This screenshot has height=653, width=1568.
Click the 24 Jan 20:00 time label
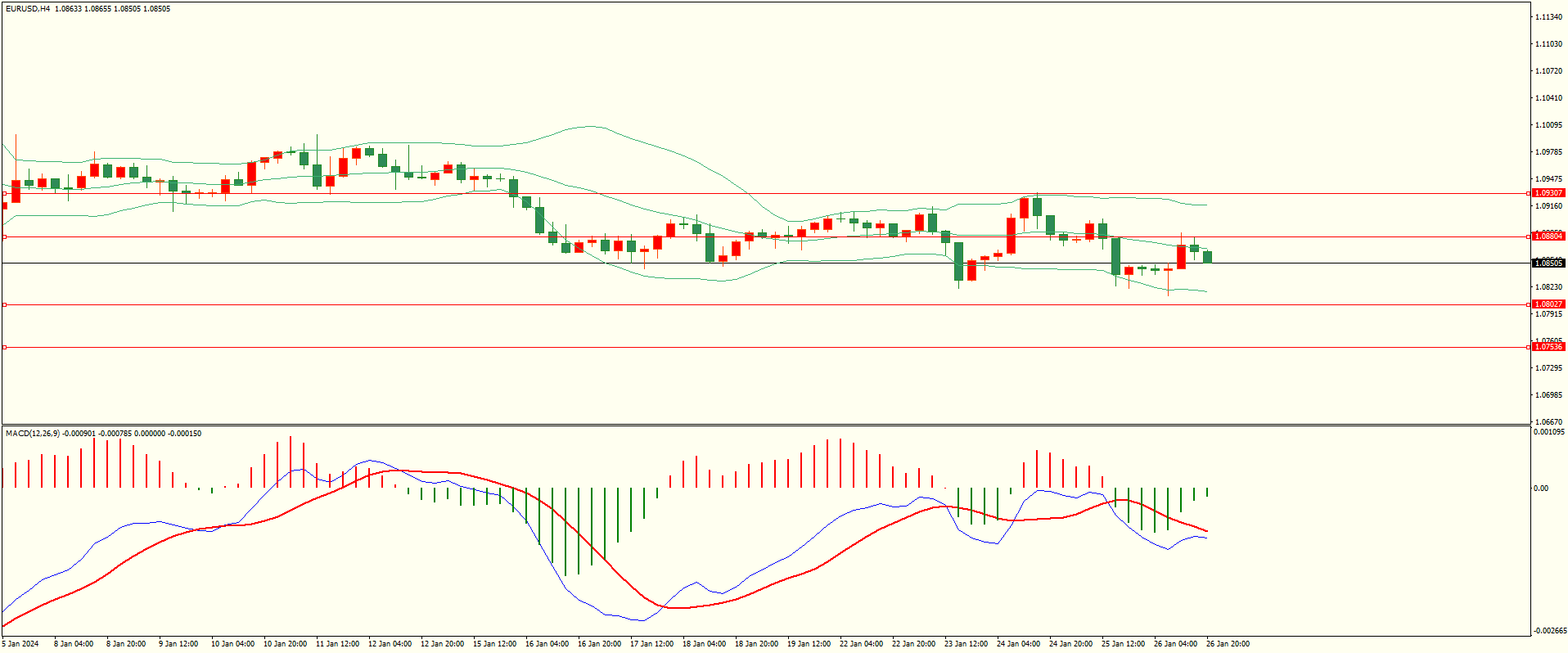1070,644
